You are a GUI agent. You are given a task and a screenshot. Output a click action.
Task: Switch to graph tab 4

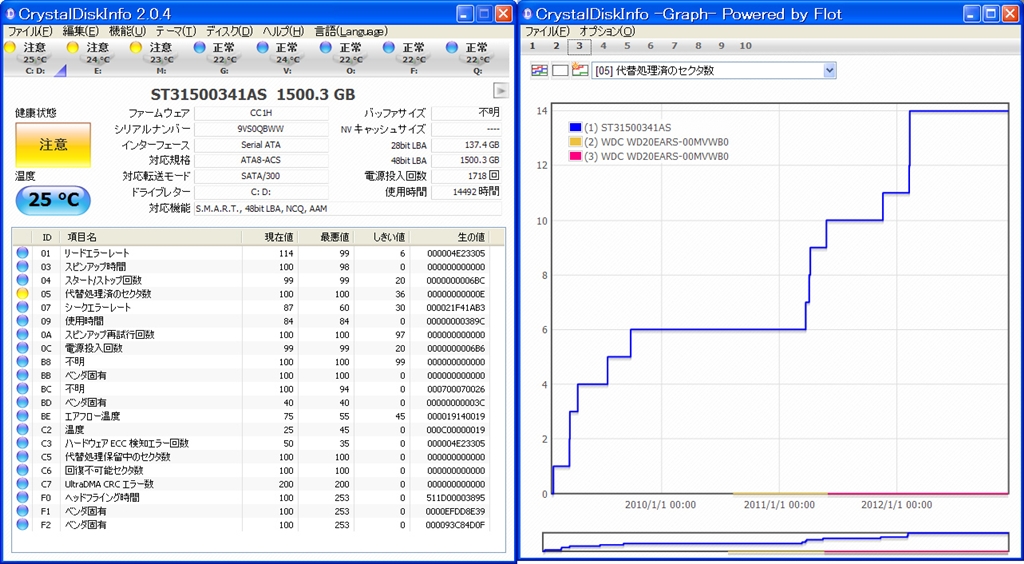click(x=603, y=46)
